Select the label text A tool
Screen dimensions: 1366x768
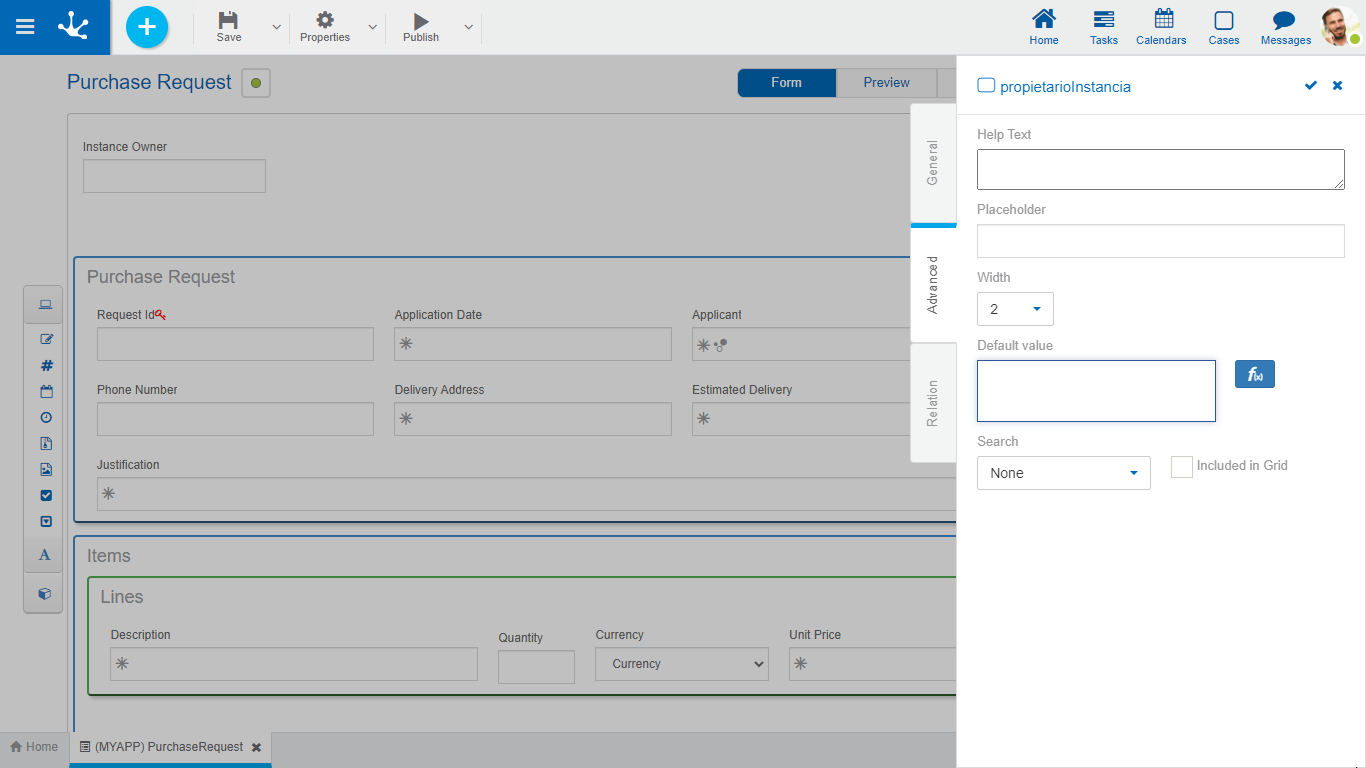click(x=45, y=555)
